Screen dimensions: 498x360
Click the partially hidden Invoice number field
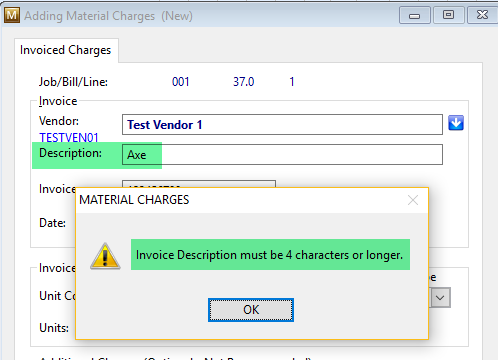point(199,184)
